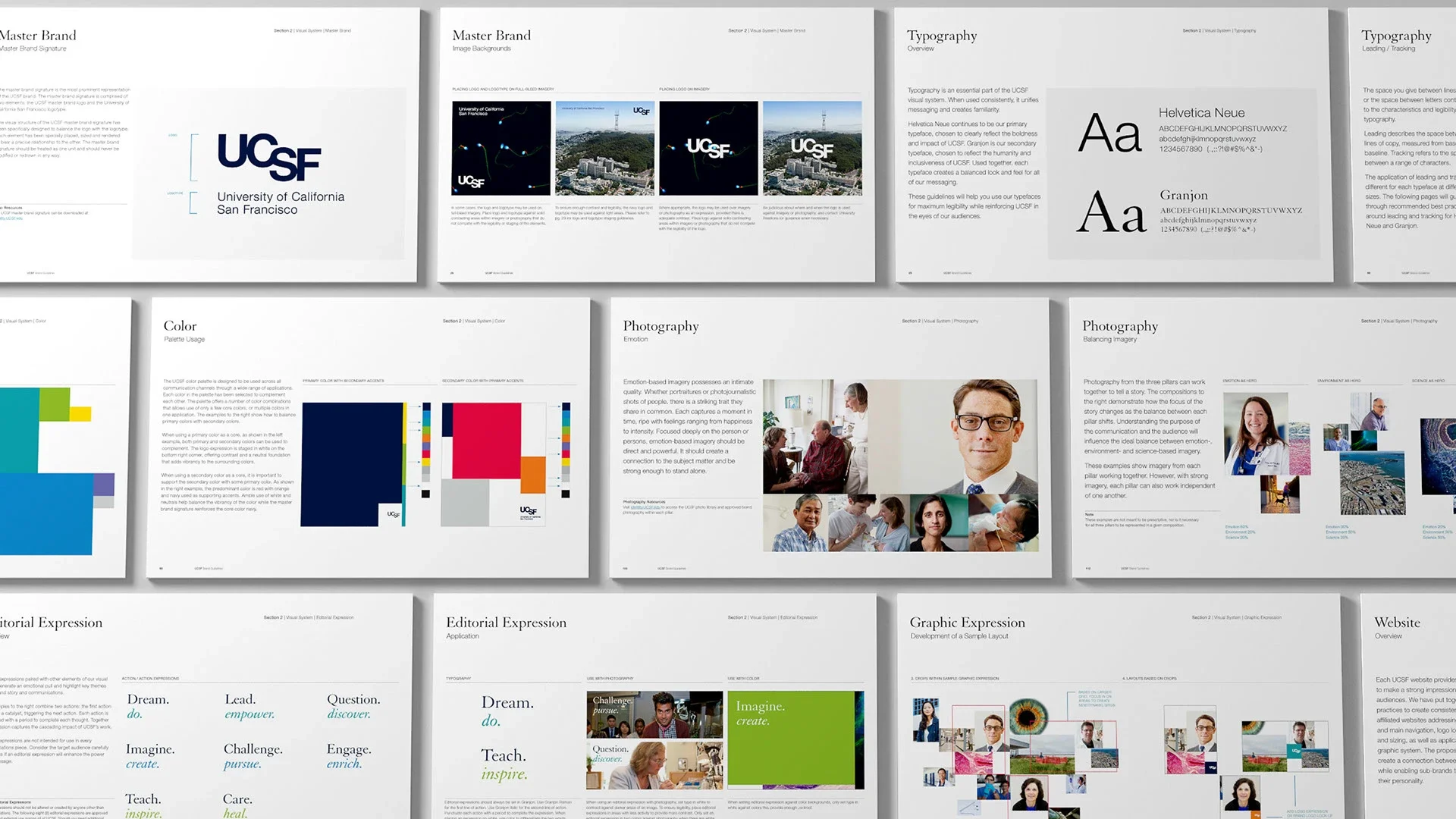
Task: Open the eye close-up image in collage
Action: pos(1028,715)
